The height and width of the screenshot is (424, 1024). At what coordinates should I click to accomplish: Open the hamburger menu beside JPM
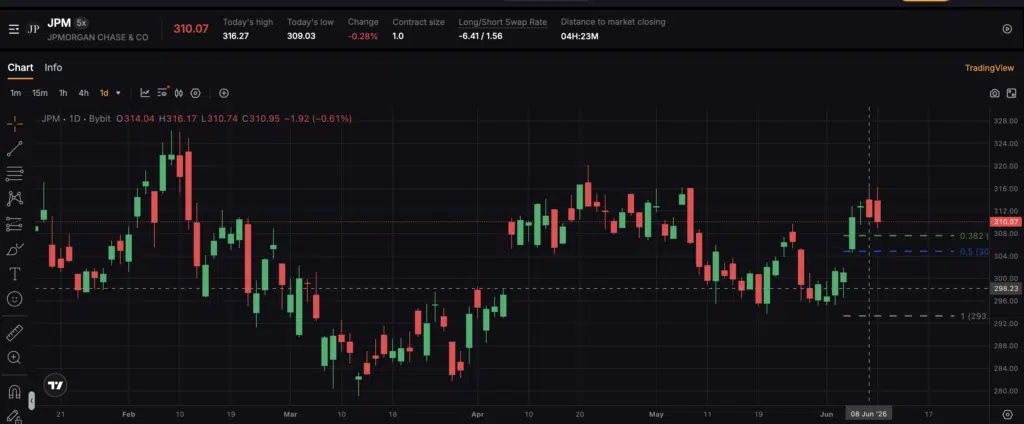click(x=14, y=29)
